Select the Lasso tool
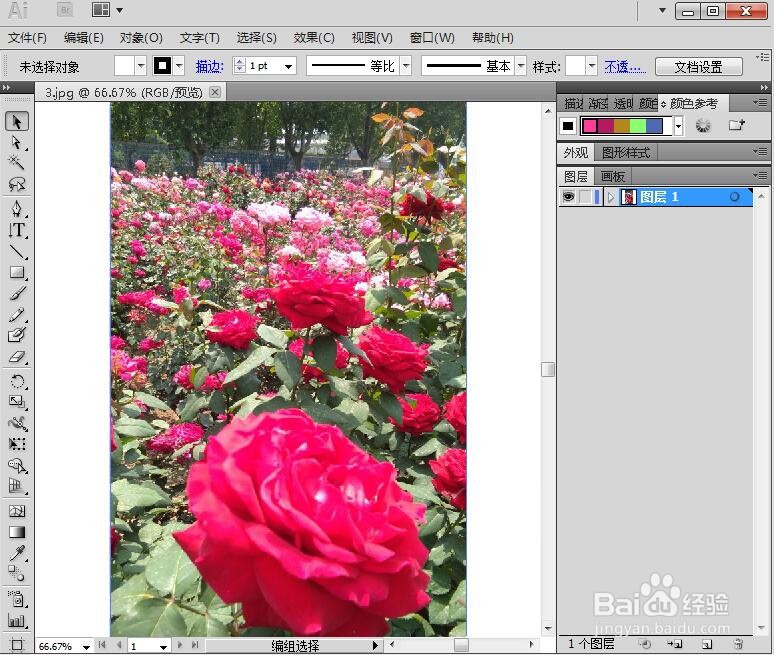774x655 pixels. coord(17,184)
